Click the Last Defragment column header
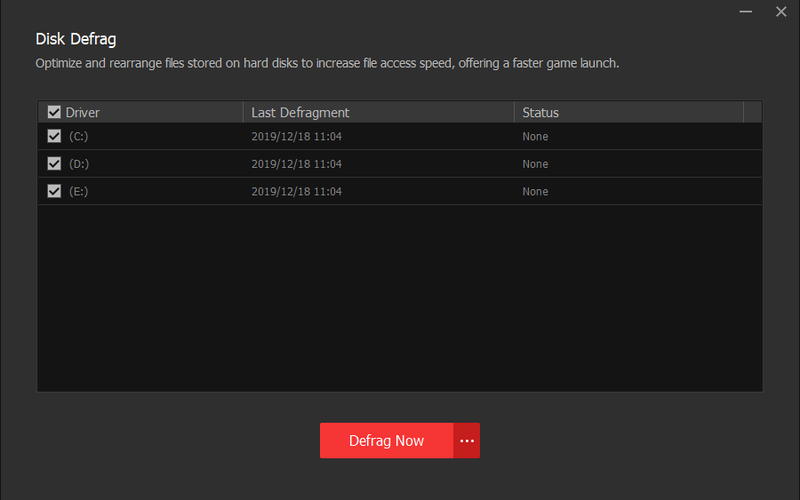This screenshot has width=800, height=500. 300,113
